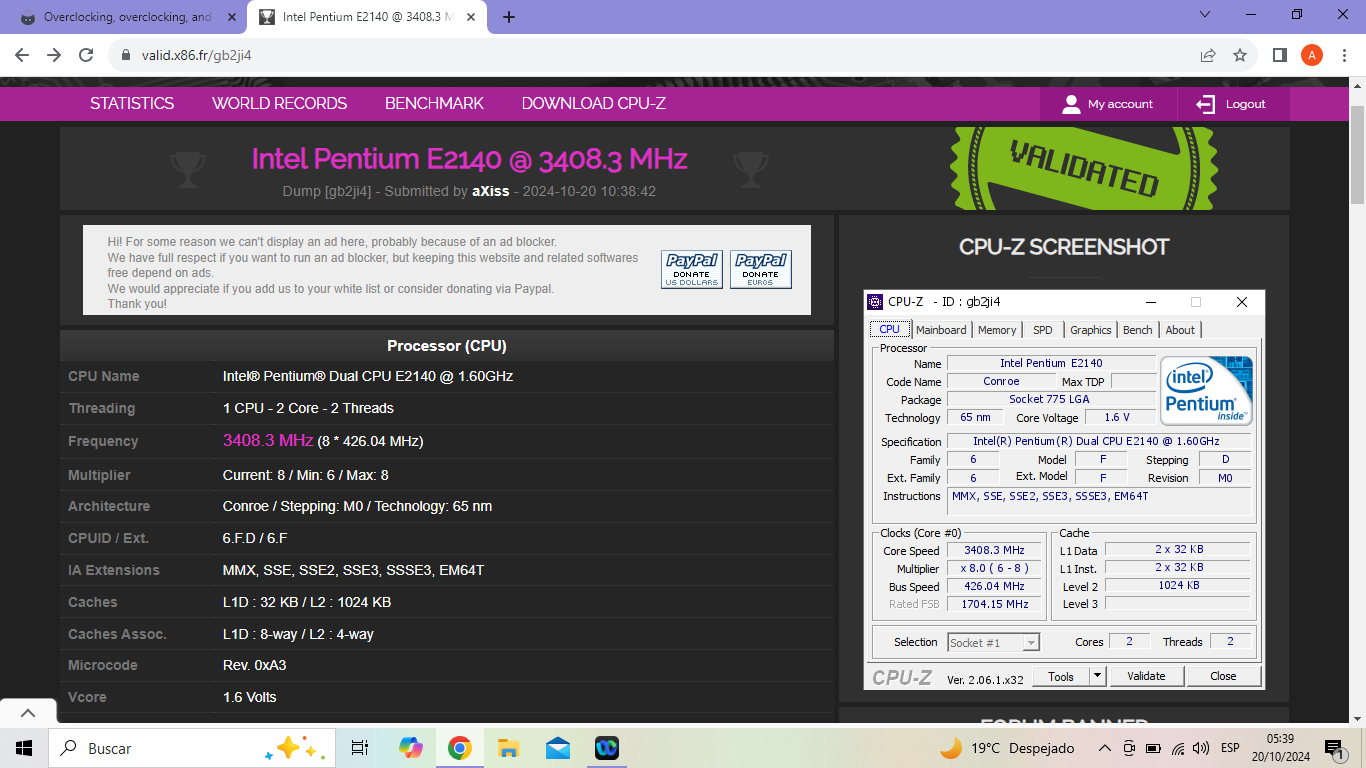
Task: Open the BENCHMARK section
Action: pos(434,103)
